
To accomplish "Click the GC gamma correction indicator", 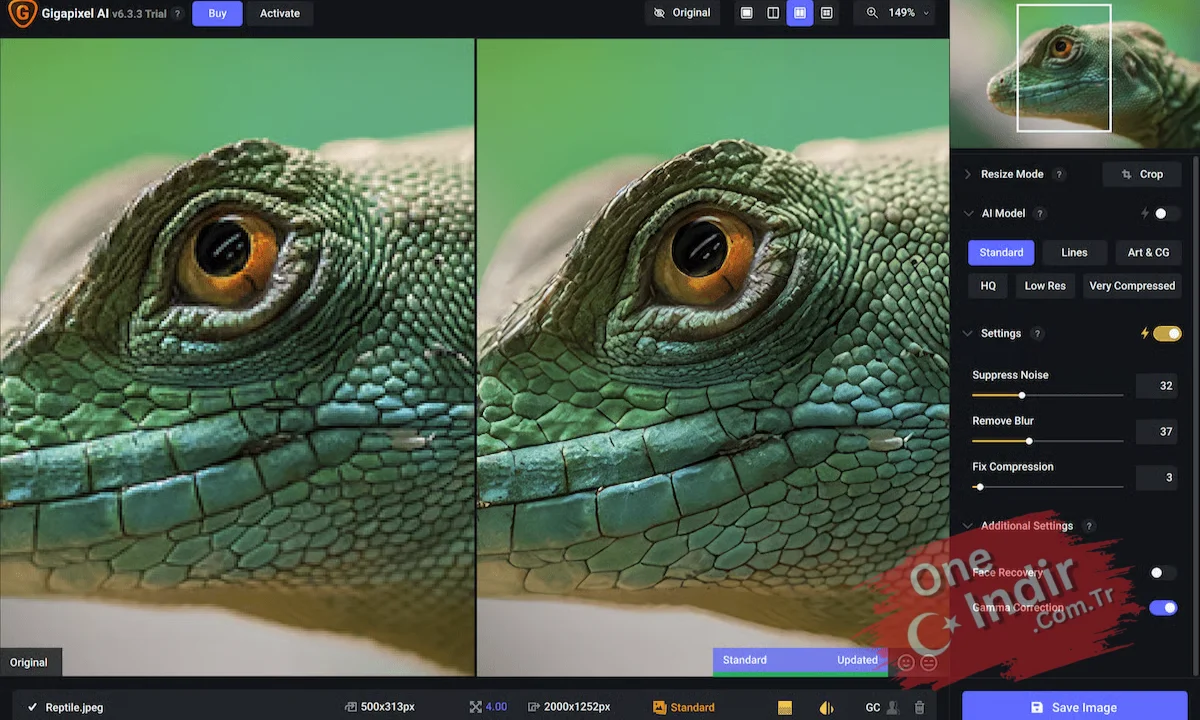I will pyautogui.click(x=873, y=707).
